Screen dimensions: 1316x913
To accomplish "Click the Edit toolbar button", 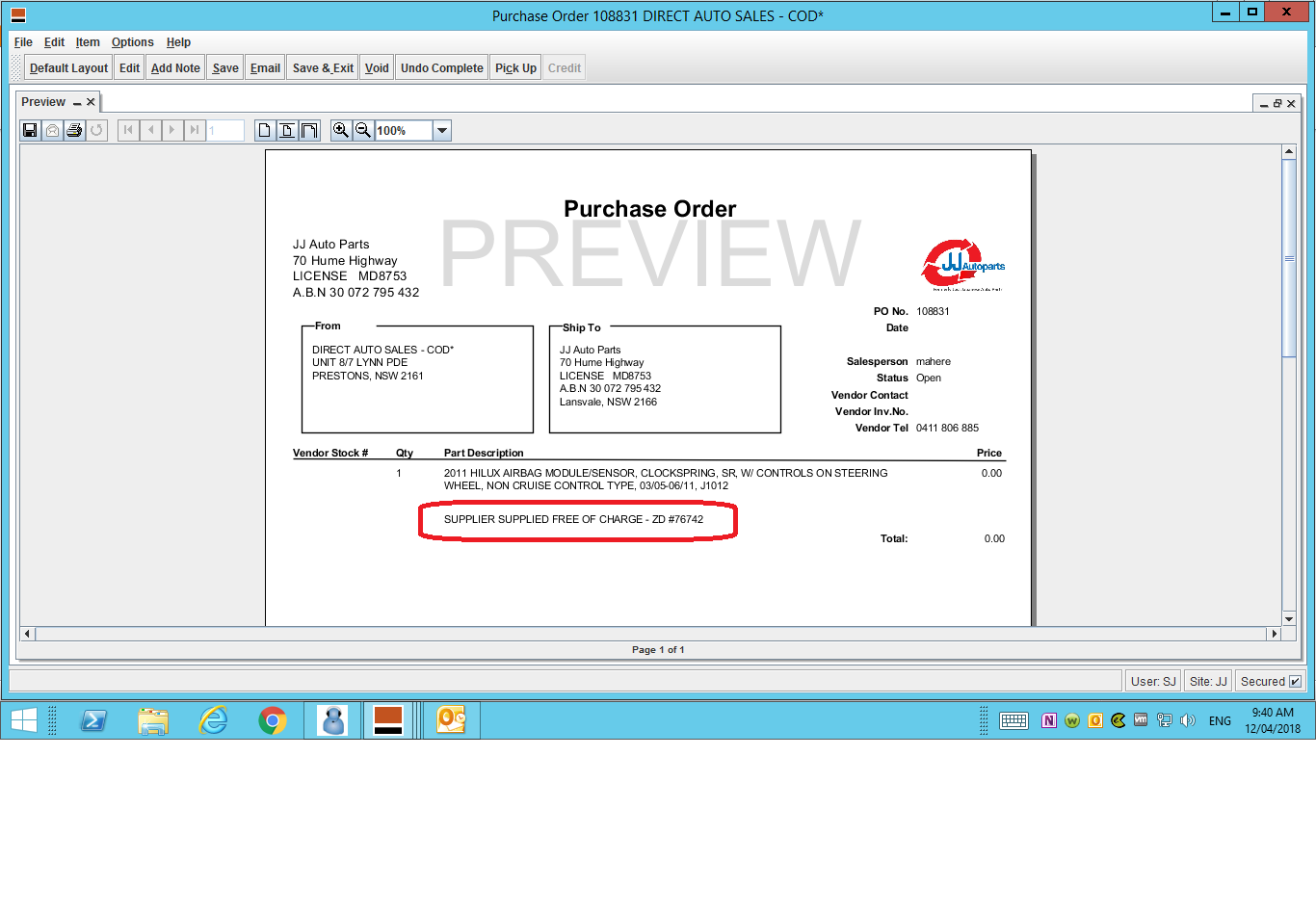I will (129, 67).
